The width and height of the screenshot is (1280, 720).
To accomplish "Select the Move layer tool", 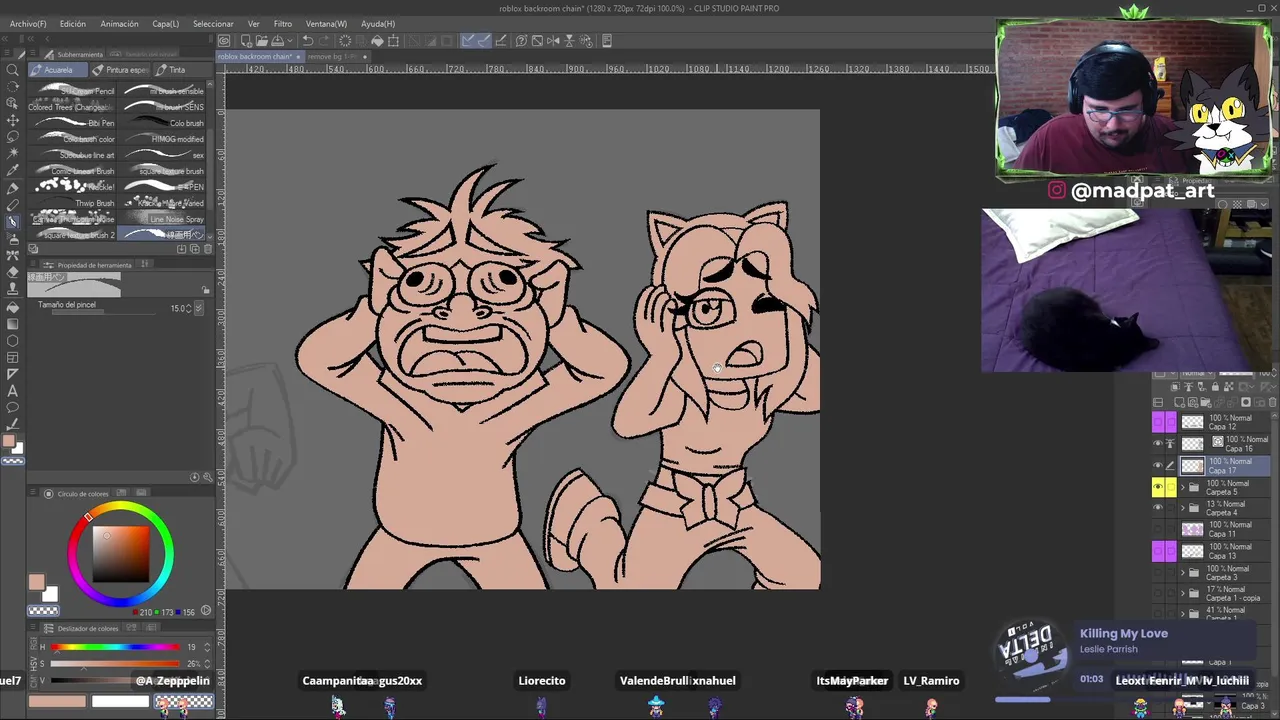I will 13,121.
